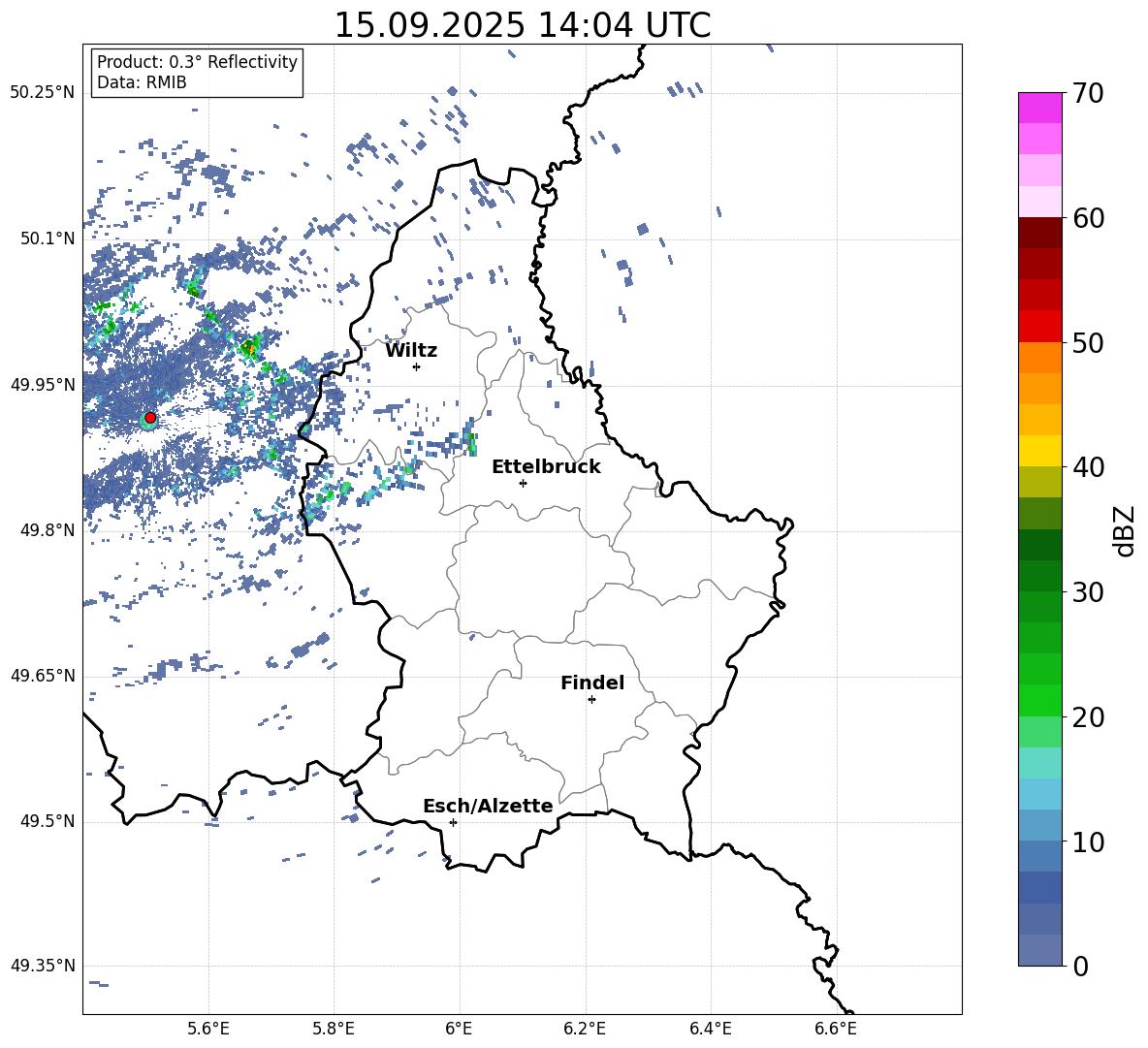Click the Findel station cross marker
This screenshot has height=1048, width=1148.
pos(591,700)
